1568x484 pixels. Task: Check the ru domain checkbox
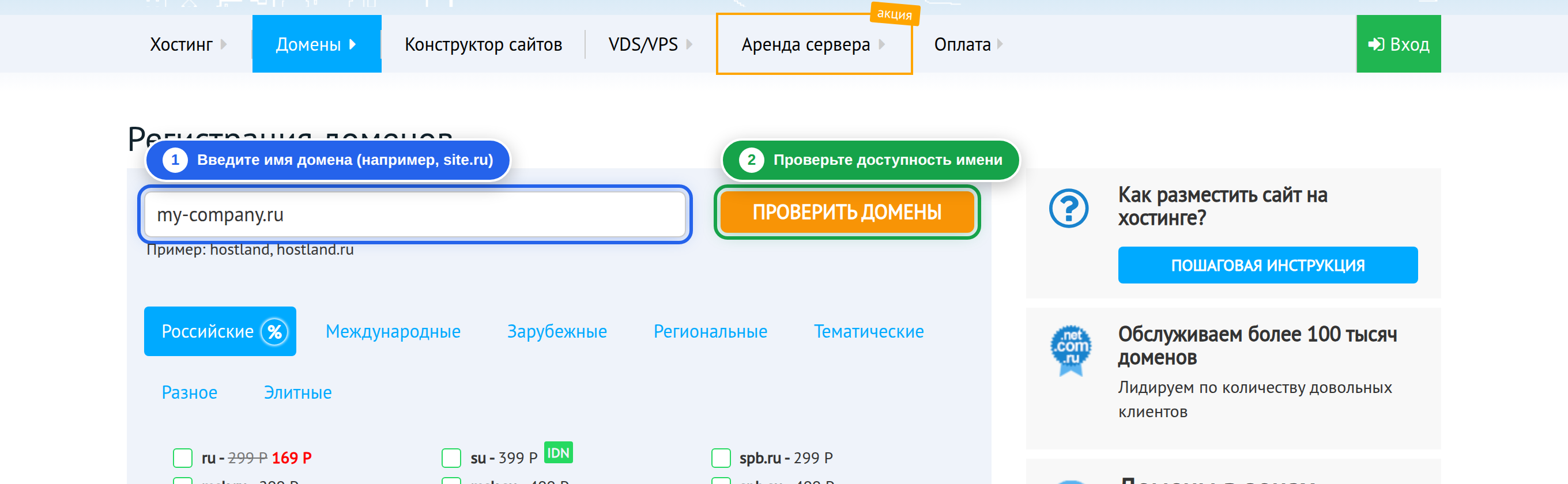[x=182, y=458]
